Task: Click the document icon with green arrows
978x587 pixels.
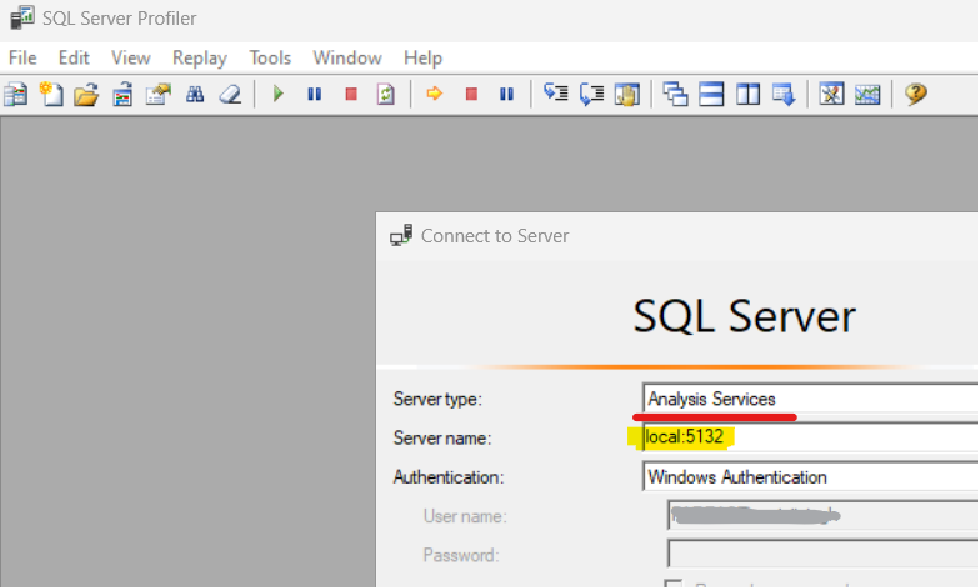Action: [x=385, y=94]
